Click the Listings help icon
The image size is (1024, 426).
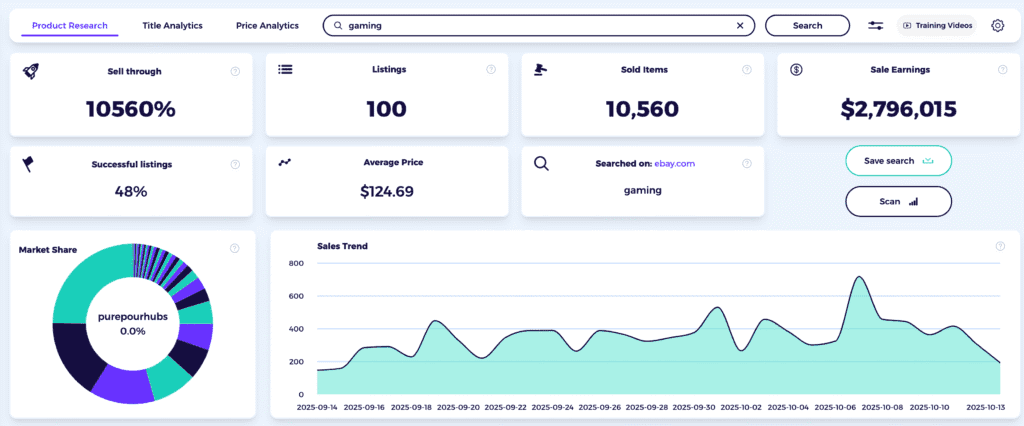pos(491,70)
